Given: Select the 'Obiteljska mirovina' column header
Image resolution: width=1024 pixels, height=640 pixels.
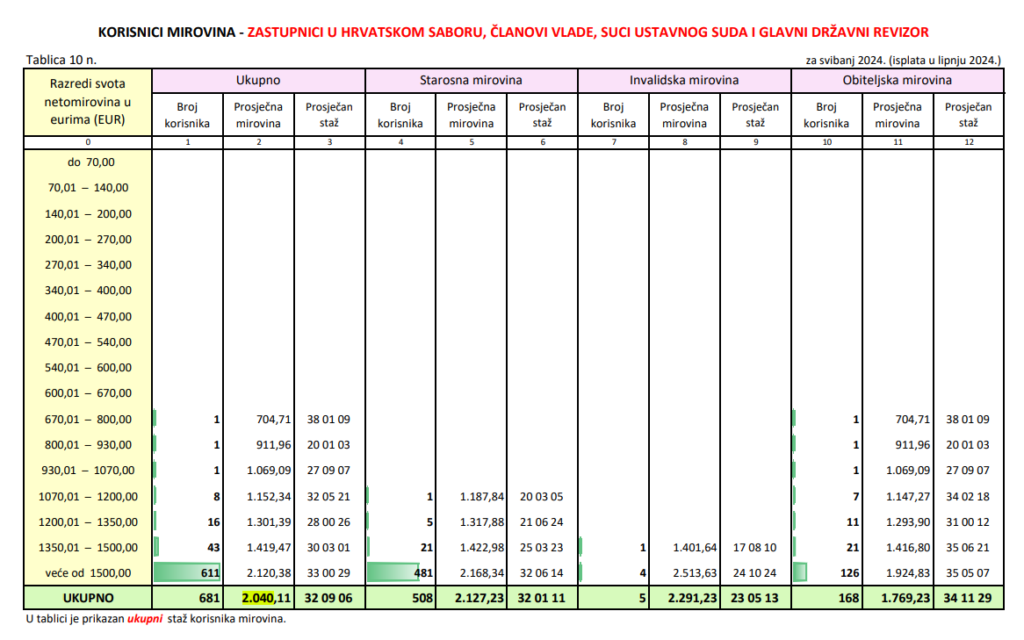Looking at the screenshot, I should 896,80.
